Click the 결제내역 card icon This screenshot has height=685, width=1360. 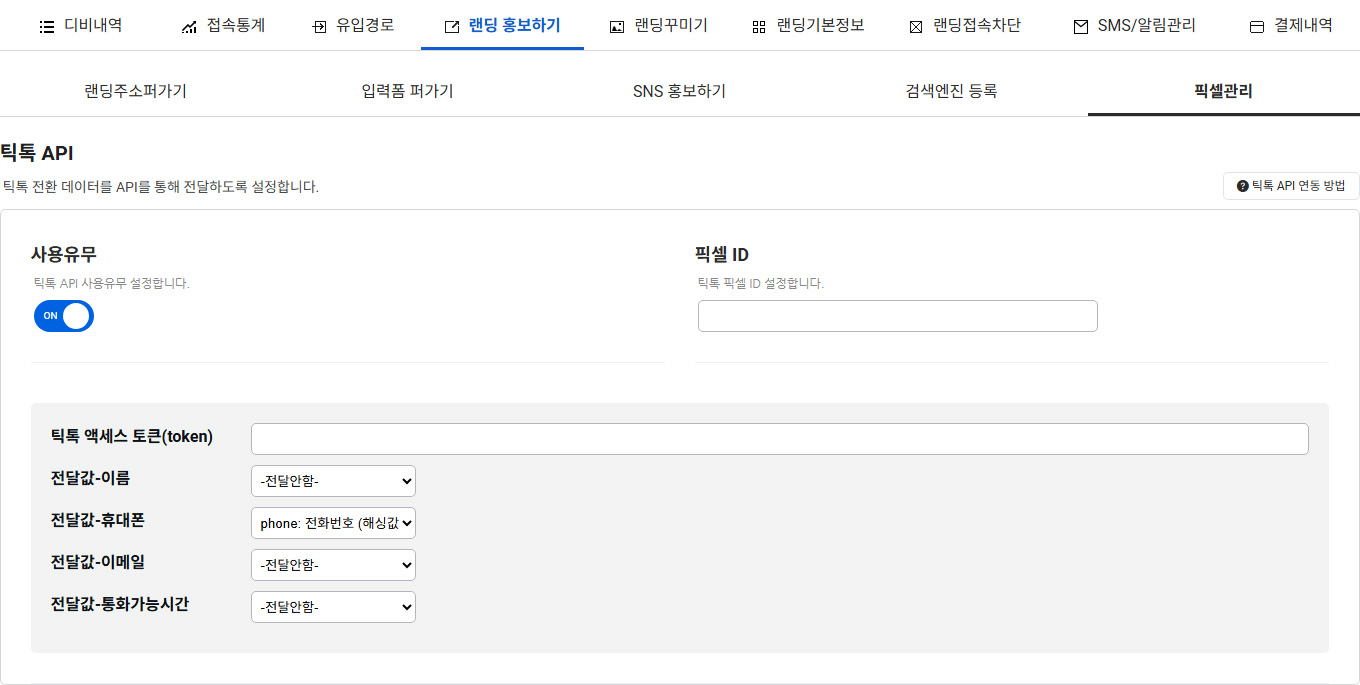coord(1257,27)
